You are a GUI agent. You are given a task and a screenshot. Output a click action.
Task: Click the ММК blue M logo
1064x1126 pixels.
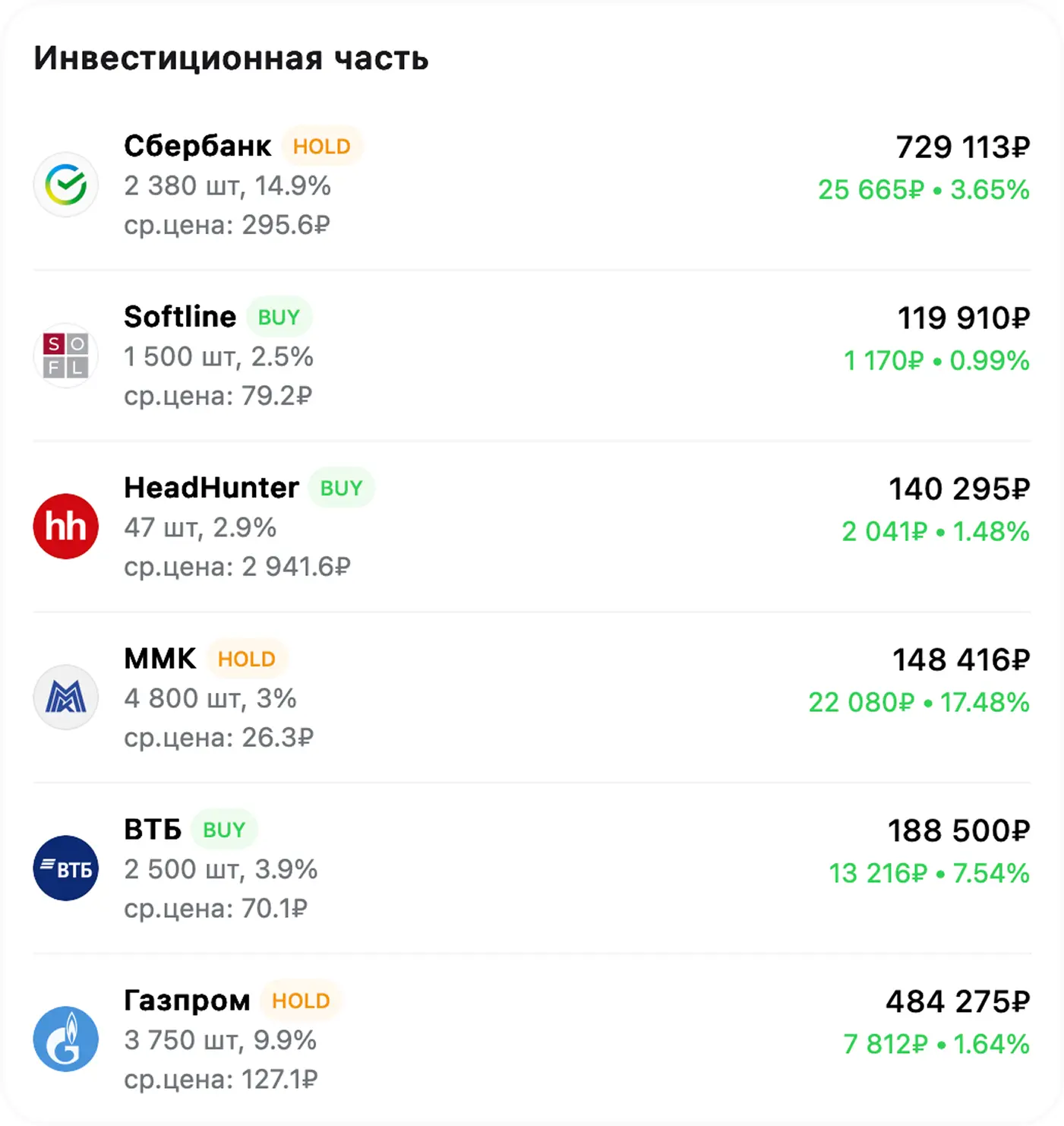66,697
